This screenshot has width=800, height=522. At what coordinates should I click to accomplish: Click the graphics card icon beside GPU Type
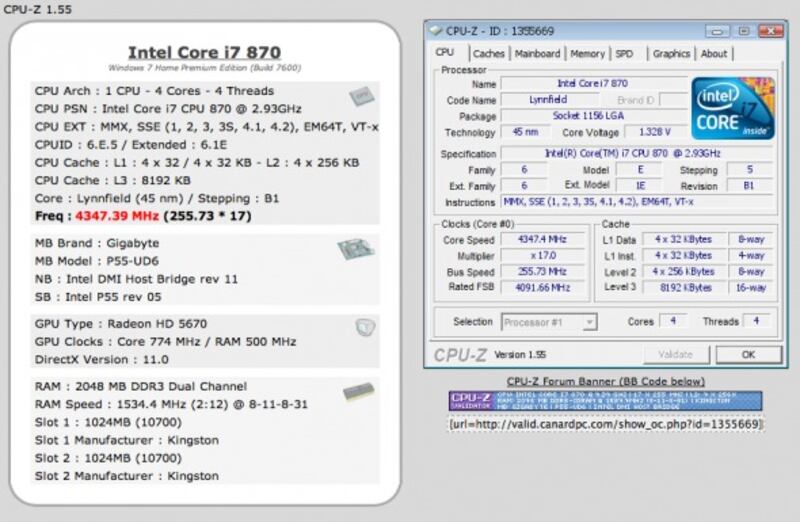[364, 327]
